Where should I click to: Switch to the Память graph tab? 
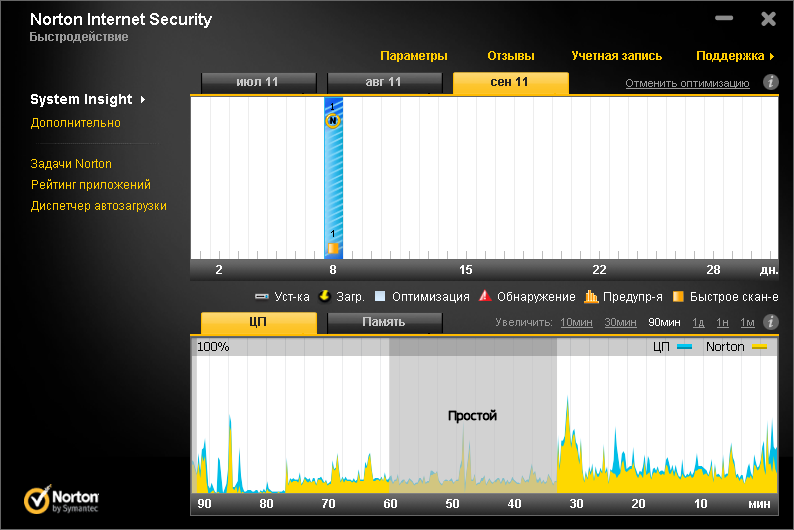tap(384, 322)
